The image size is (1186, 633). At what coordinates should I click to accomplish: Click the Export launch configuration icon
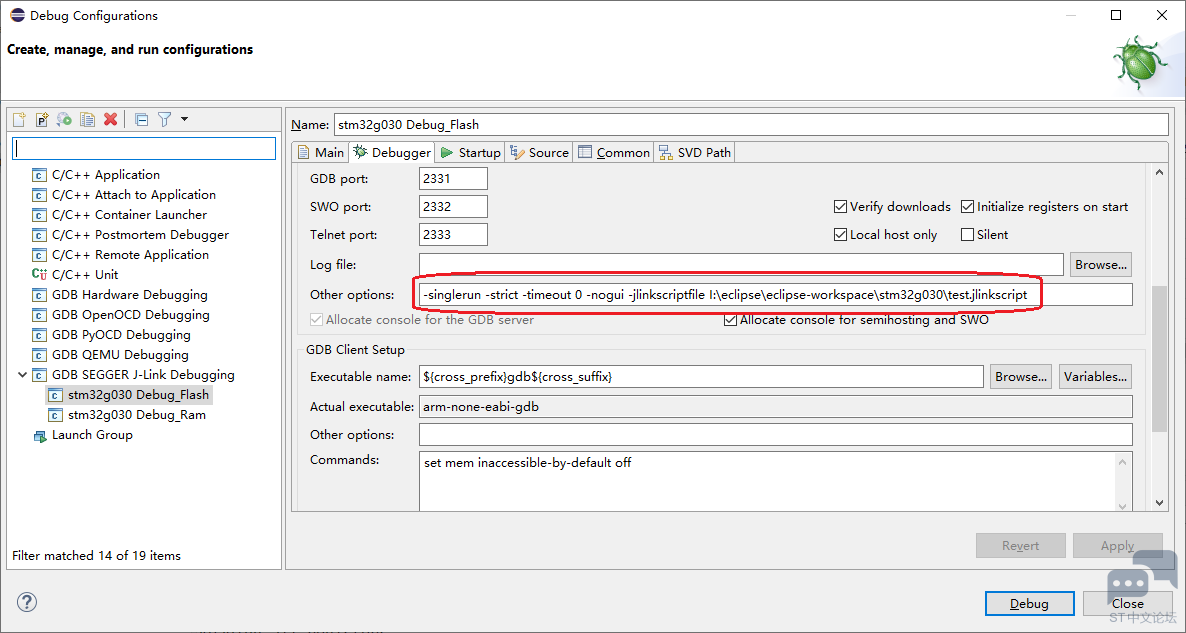coord(64,119)
